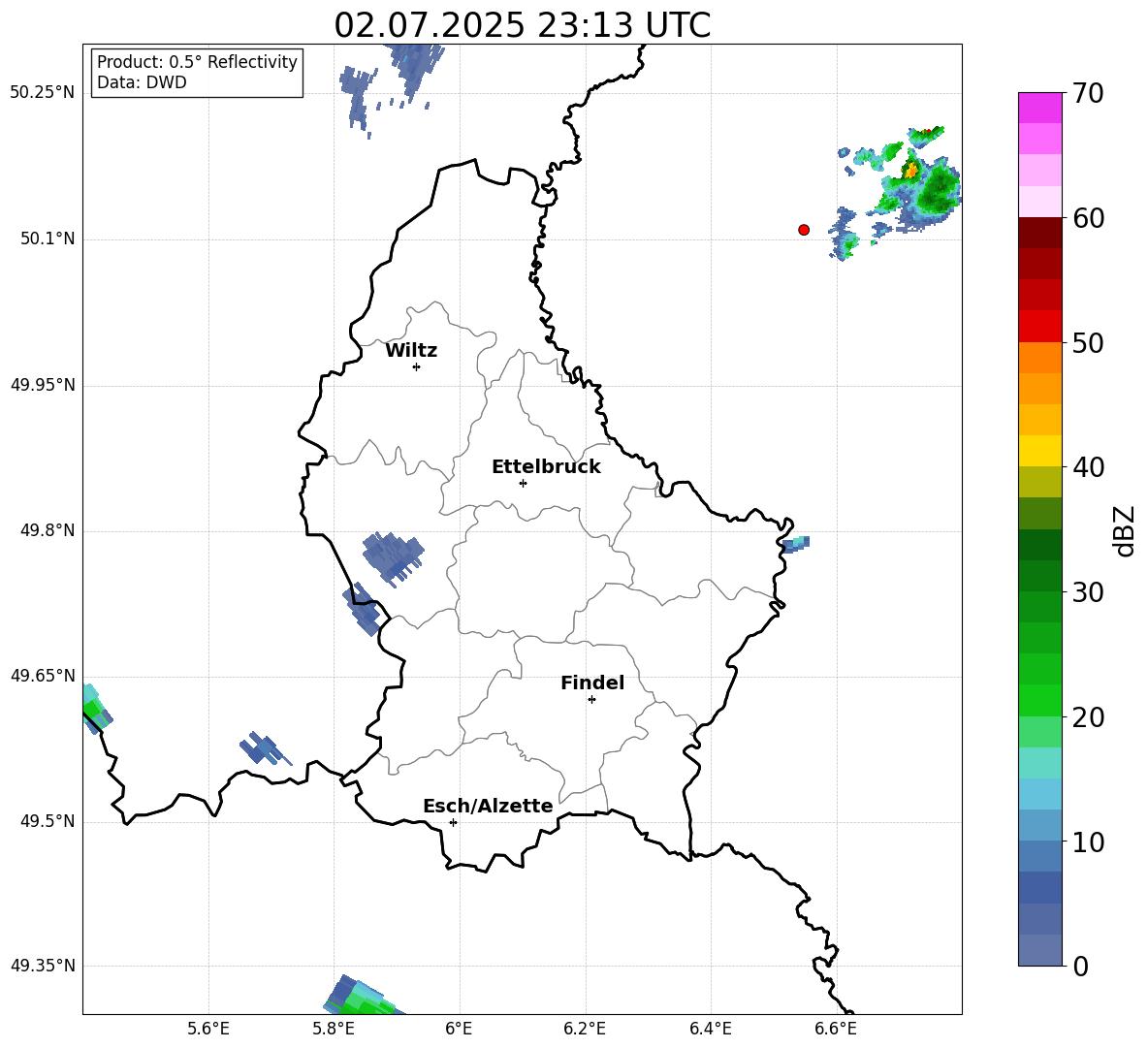The image size is (1148, 1048).
Task: Click the 50 tick label on colorbar
Action: (x=1088, y=342)
